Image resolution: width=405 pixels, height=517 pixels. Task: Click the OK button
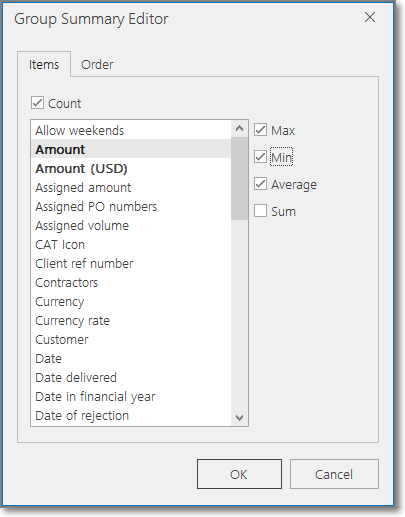click(239, 474)
